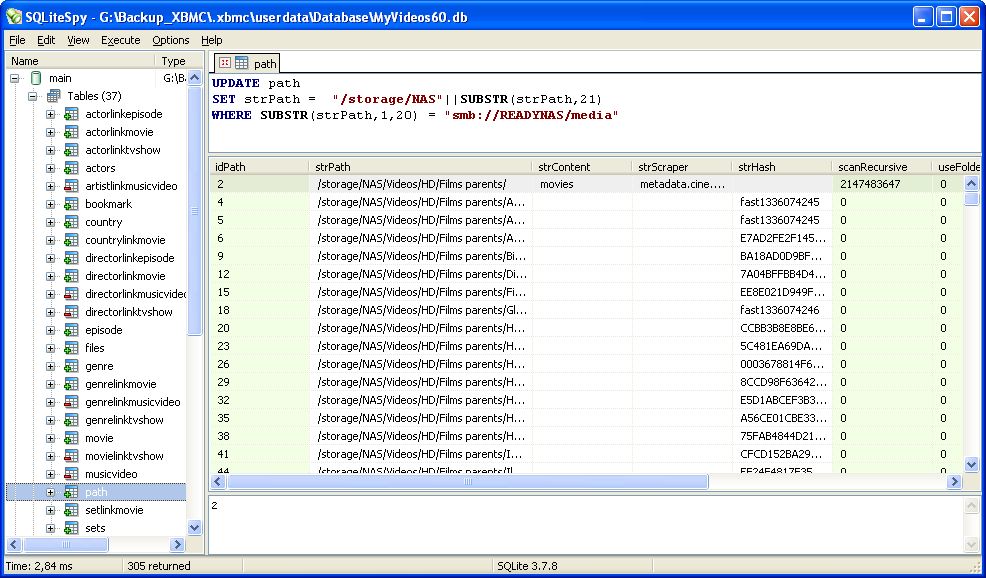Click the idPath column header

point(258,167)
